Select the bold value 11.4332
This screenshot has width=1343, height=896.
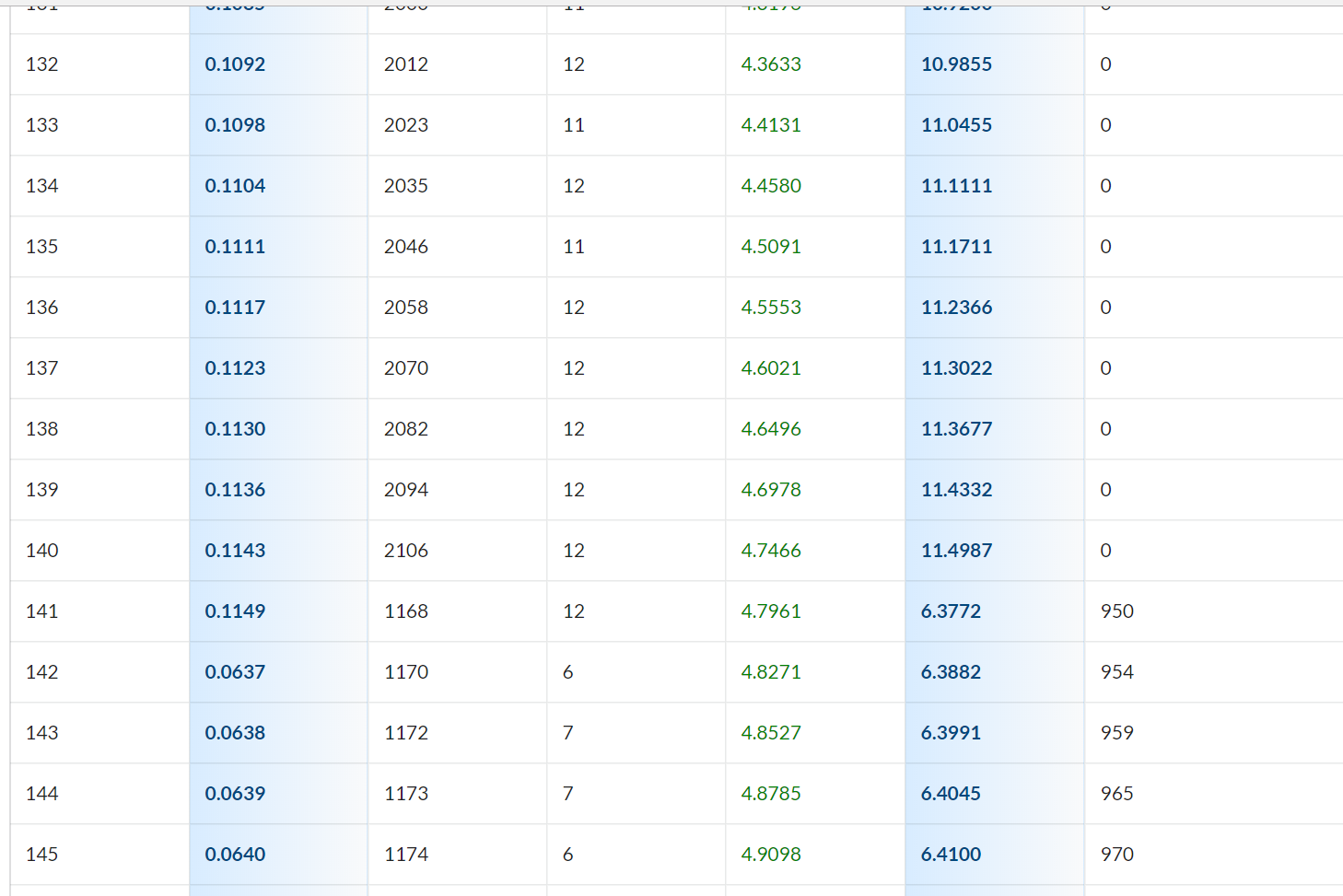(956, 490)
